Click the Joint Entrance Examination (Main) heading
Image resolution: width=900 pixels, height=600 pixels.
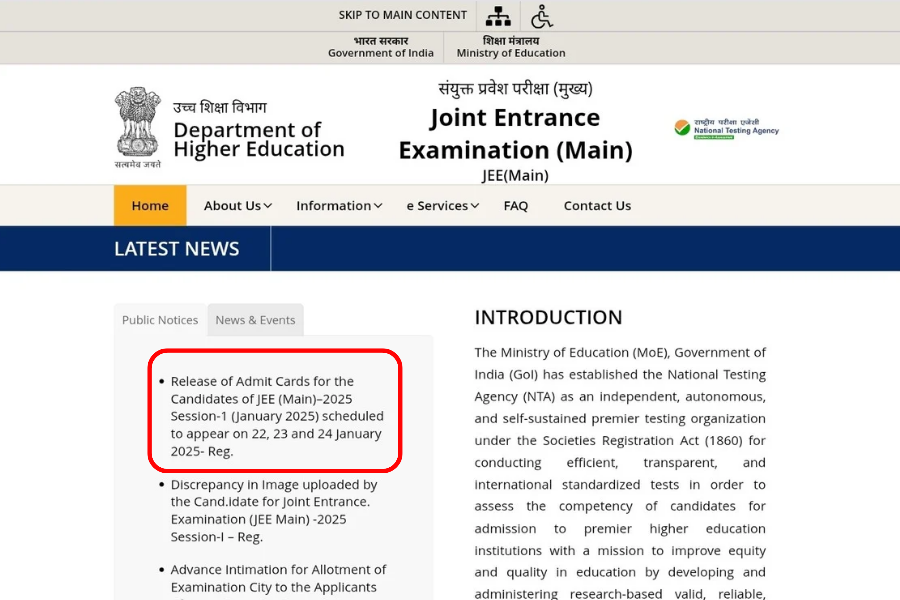click(515, 133)
